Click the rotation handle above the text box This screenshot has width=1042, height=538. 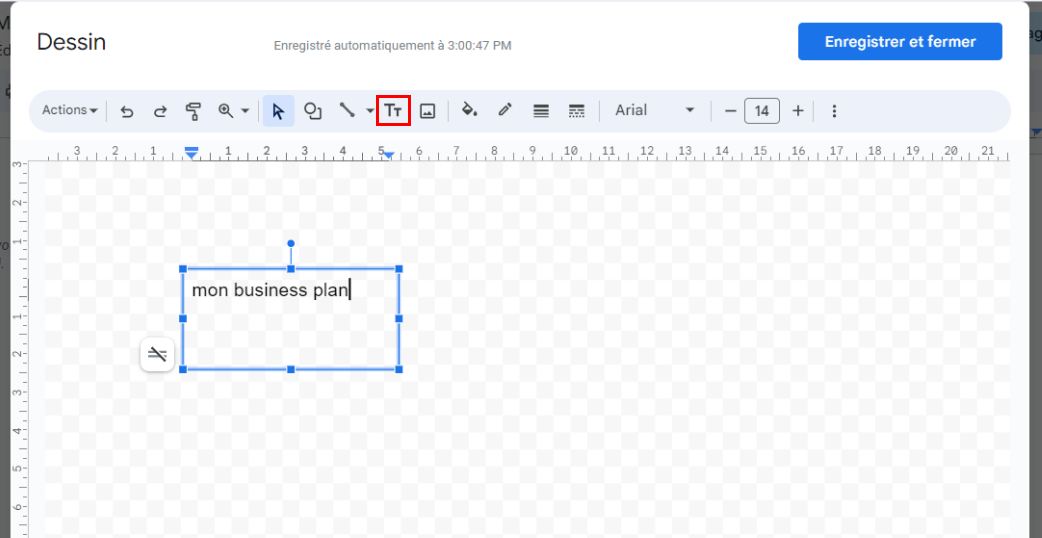click(x=291, y=244)
